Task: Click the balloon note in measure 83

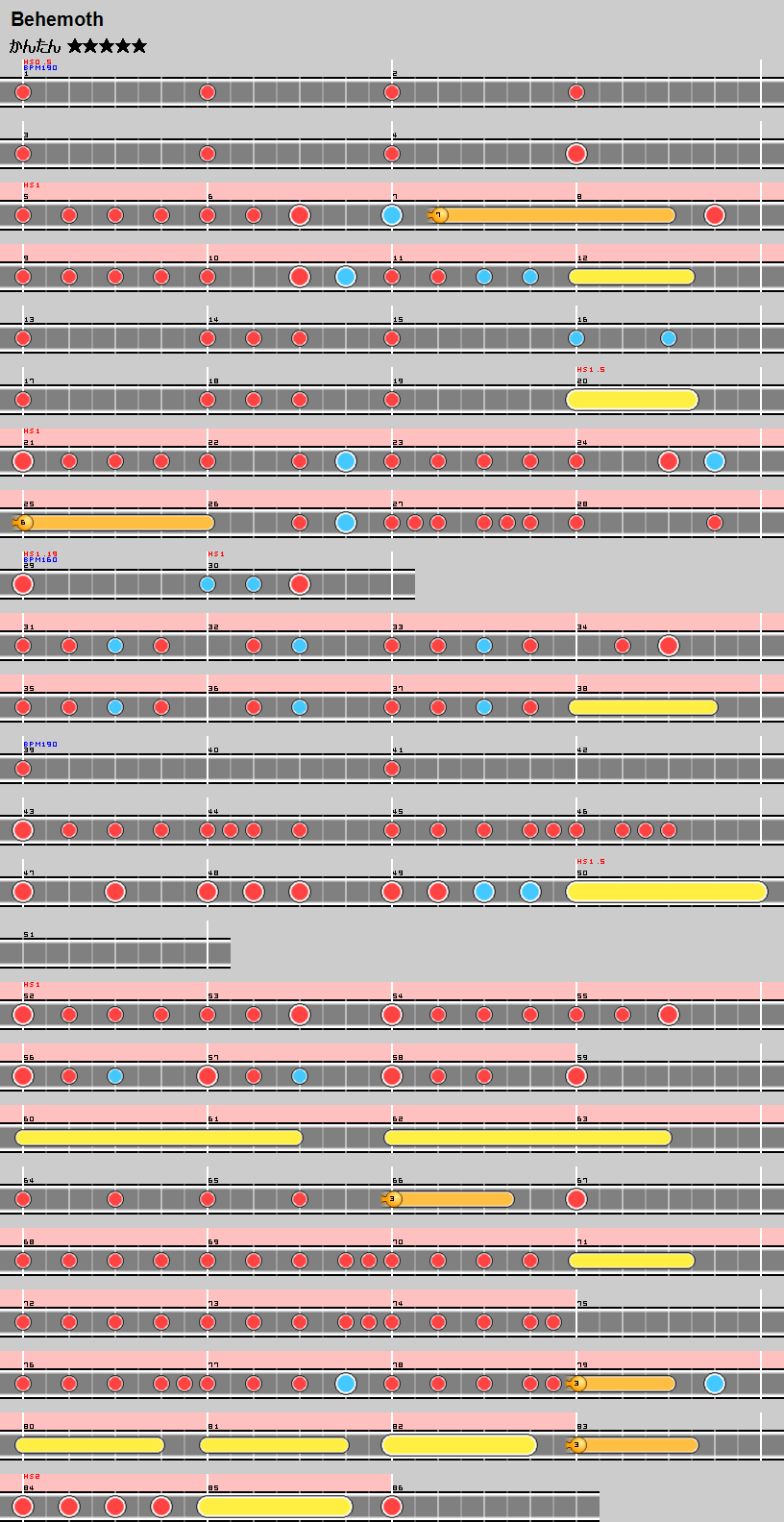Action: [x=577, y=1445]
